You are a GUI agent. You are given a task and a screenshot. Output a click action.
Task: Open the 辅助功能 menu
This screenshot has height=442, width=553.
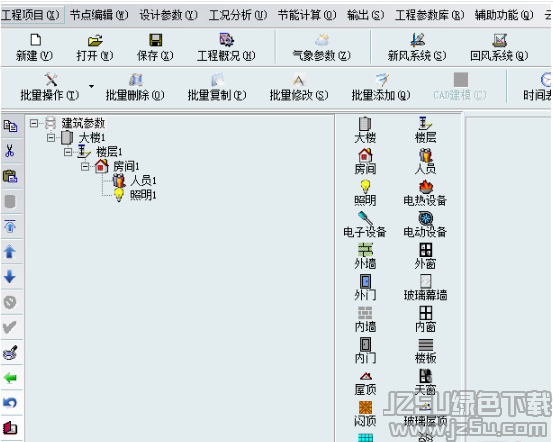tap(504, 15)
